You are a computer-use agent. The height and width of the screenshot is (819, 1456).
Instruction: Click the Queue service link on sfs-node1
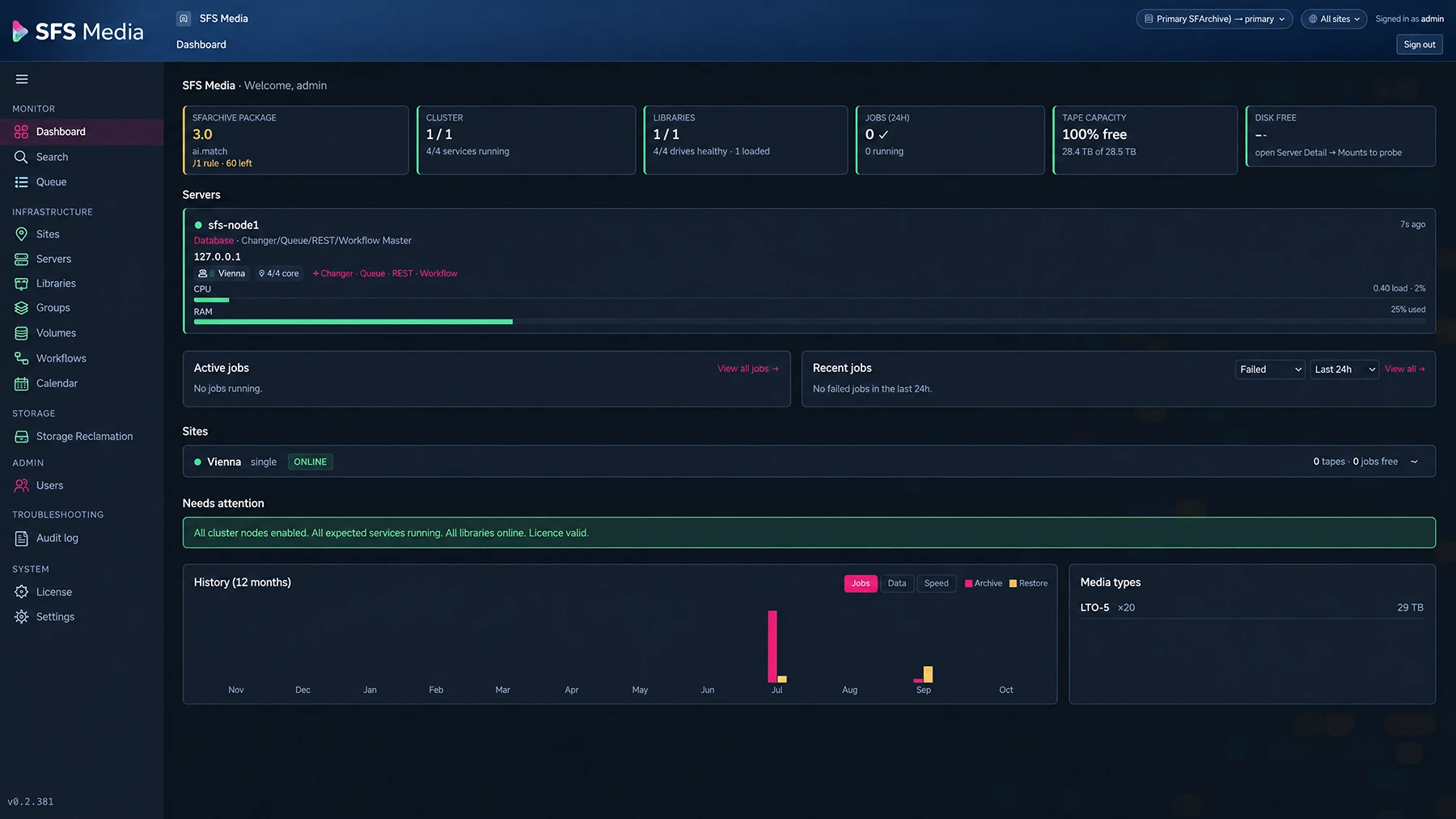coord(372,274)
